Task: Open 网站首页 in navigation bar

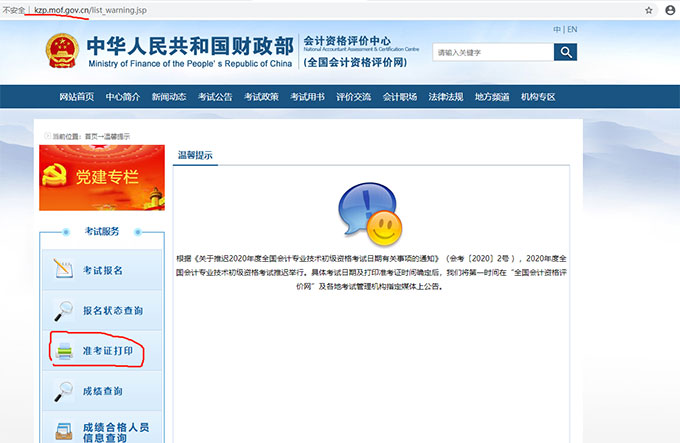Action: [77, 97]
